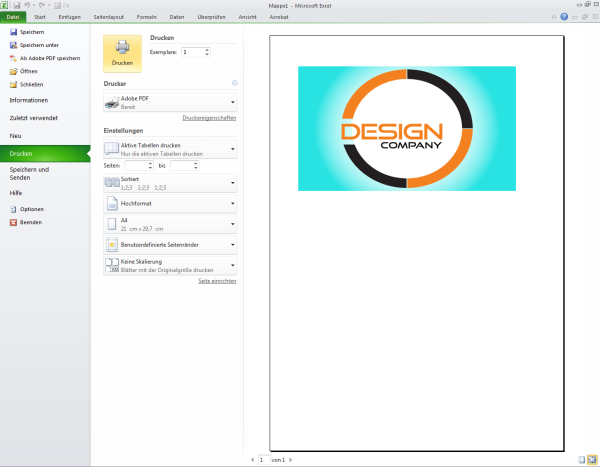
Task: Minimize the ribbon using the caret icon
Action: tap(554, 17)
